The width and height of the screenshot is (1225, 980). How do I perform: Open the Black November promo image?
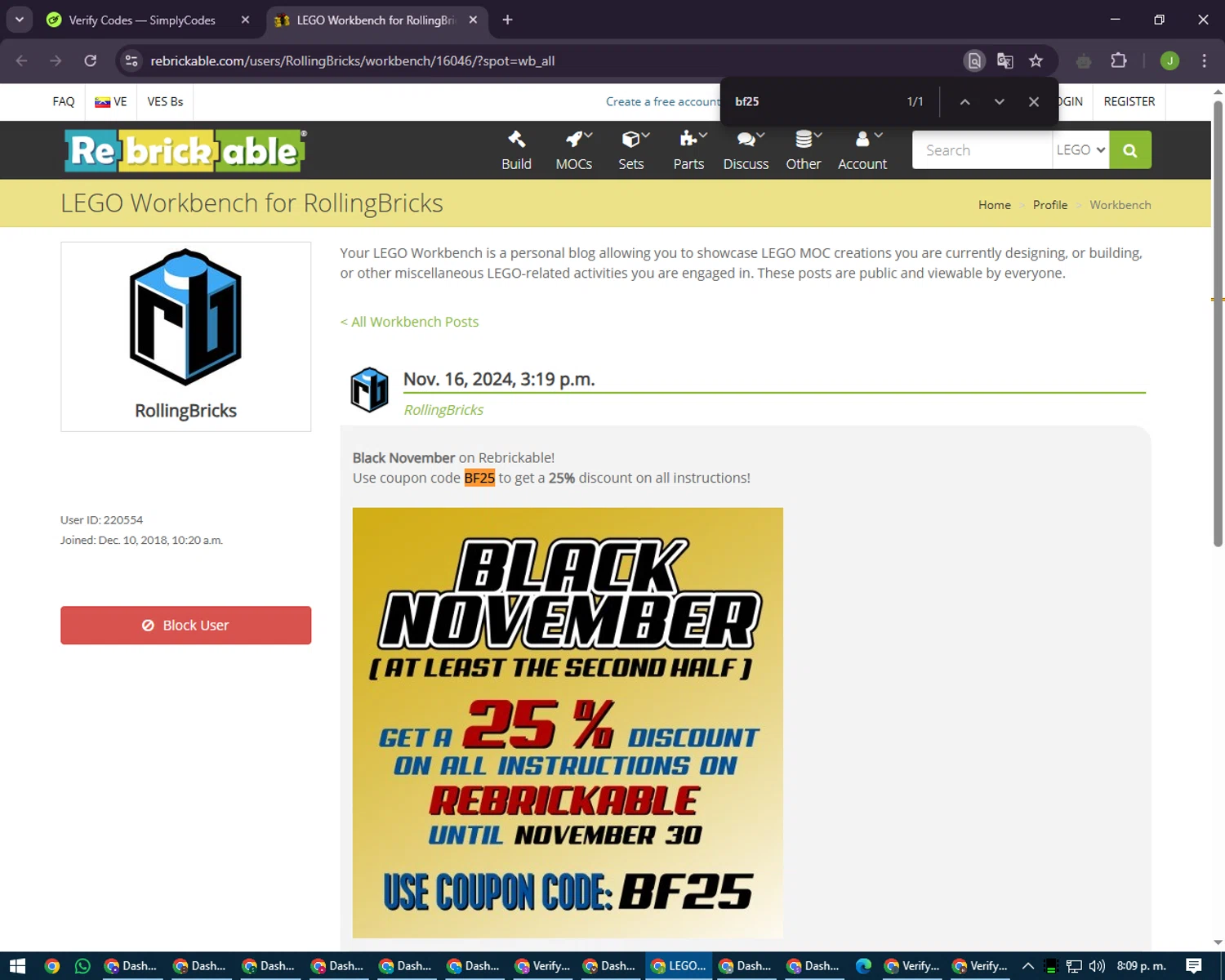click(x=568, y=723)
